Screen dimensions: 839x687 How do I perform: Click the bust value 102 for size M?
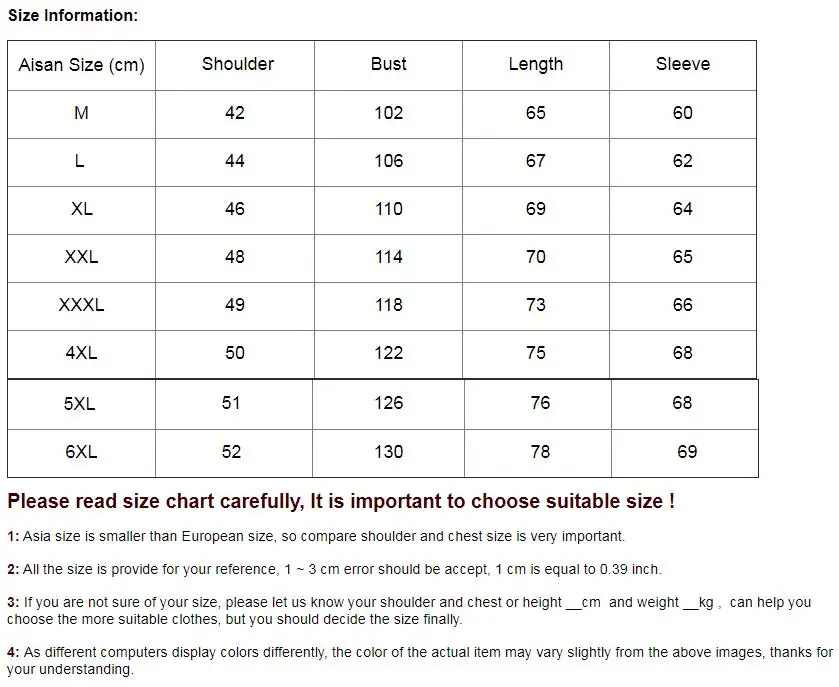[388, 113]
